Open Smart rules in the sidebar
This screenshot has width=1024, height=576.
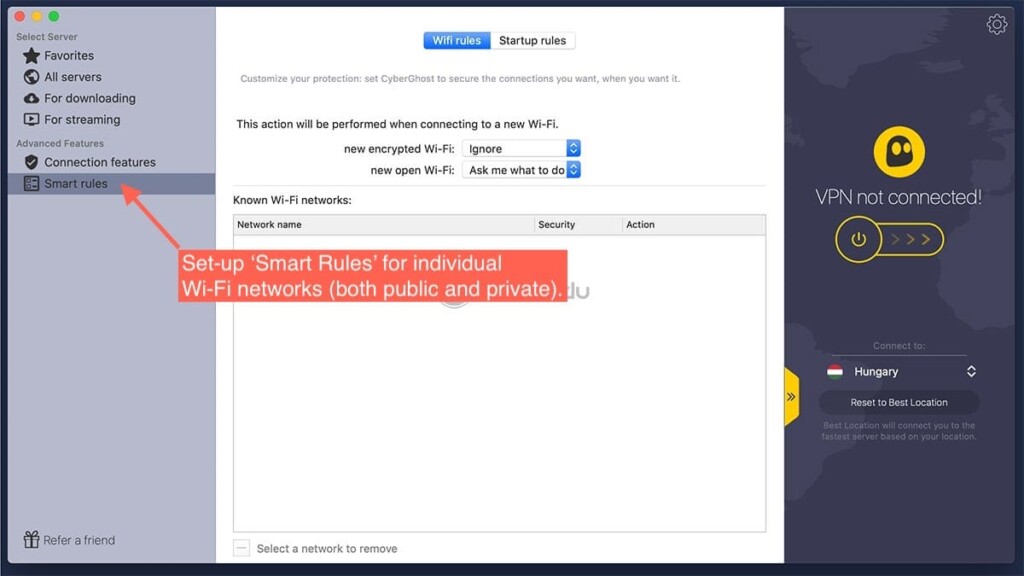point(111,184)
